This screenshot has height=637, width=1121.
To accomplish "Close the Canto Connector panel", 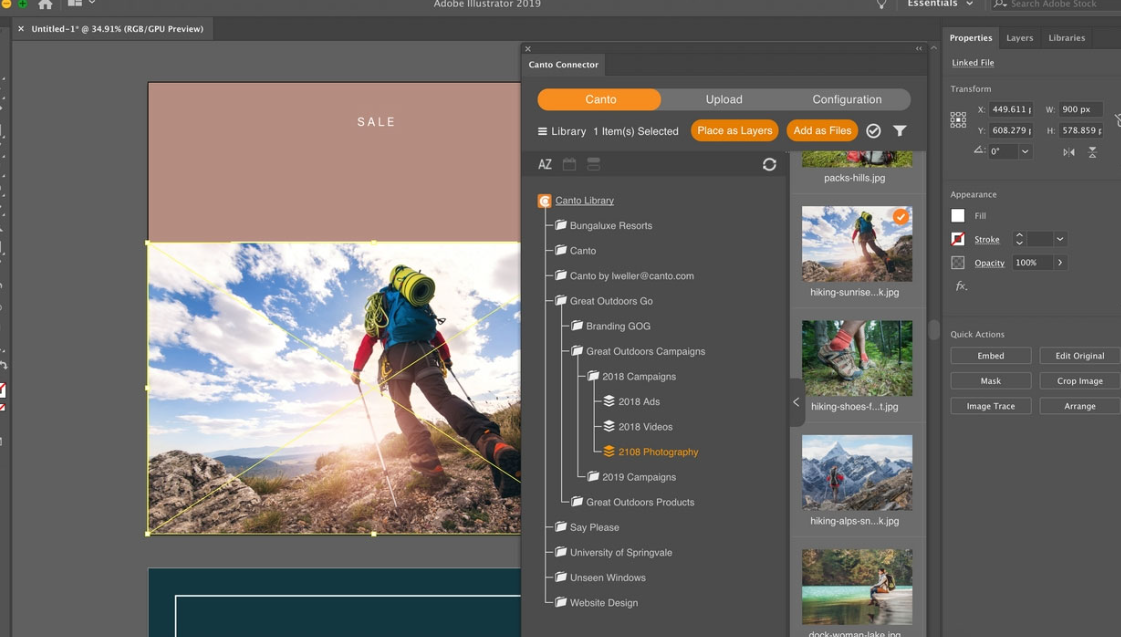I will [x=528, y=49].
